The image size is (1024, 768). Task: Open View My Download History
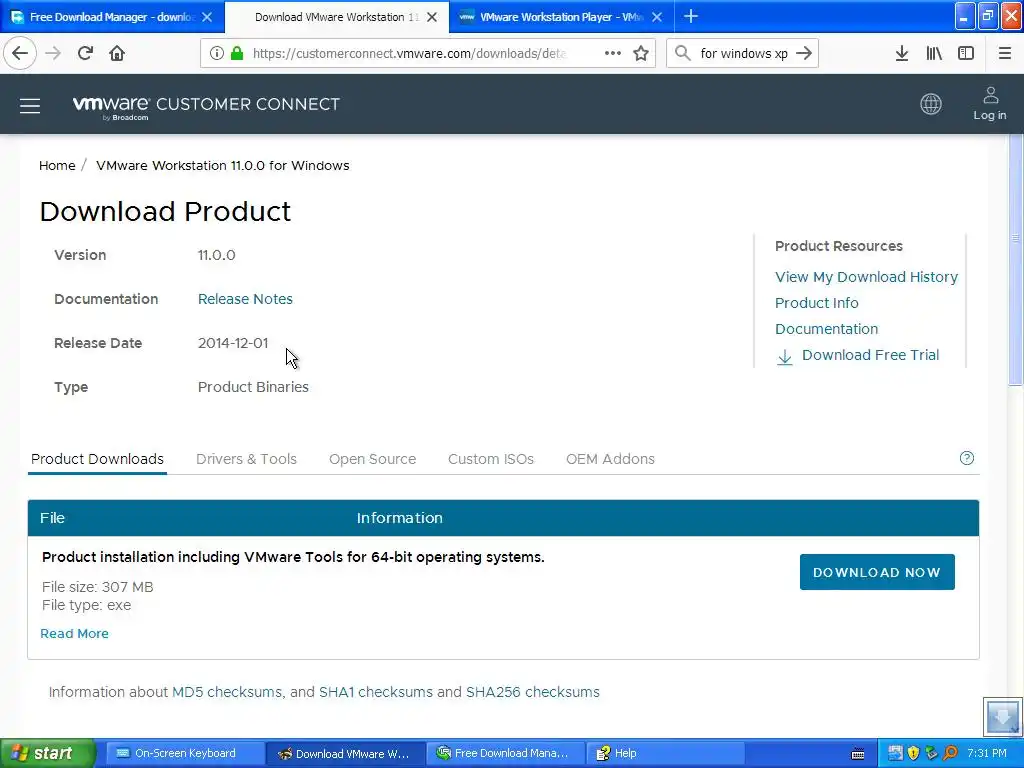click(866, 277)
